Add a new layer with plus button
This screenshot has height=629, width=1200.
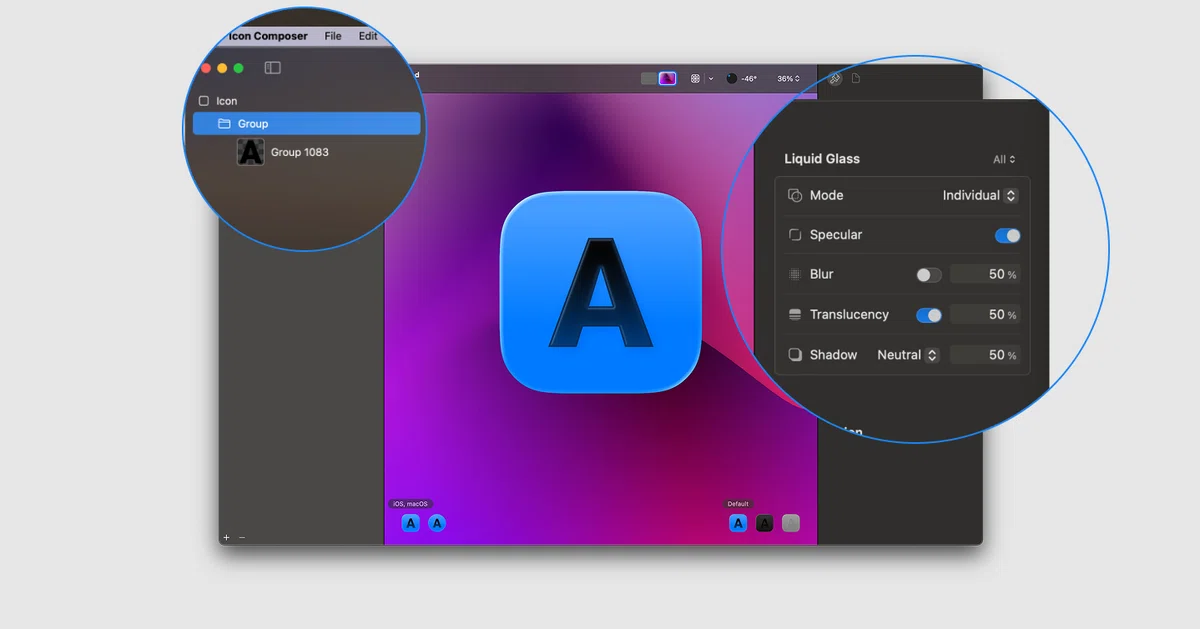(226, 537)
